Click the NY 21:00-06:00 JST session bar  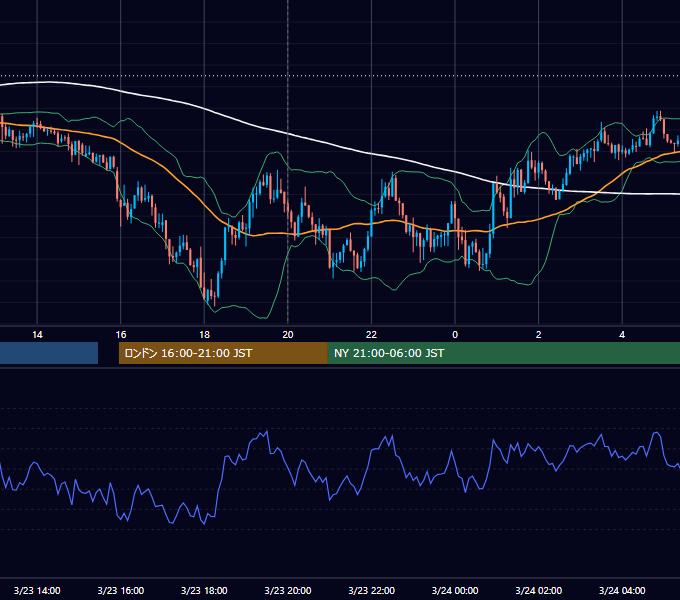pos(504,353)
